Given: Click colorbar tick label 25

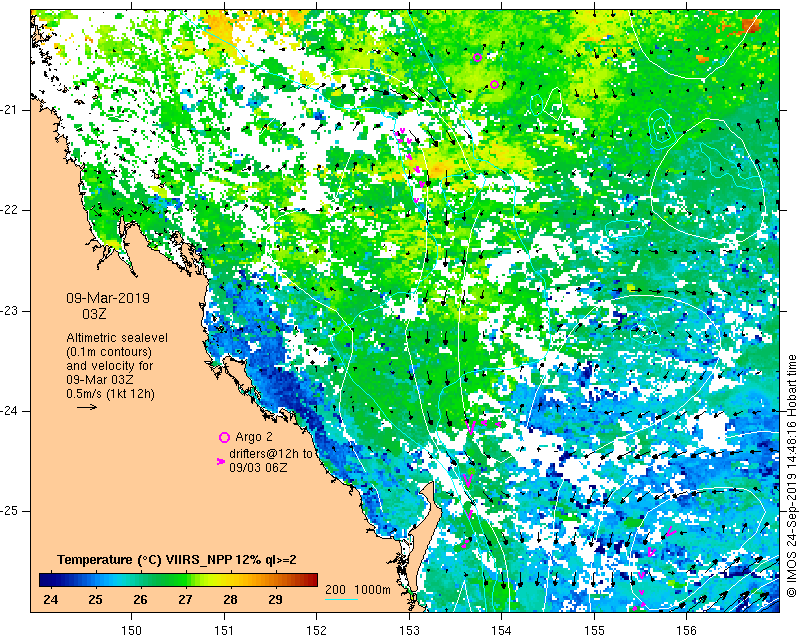Looking at the screenshot, I should (x=95, y=599).
